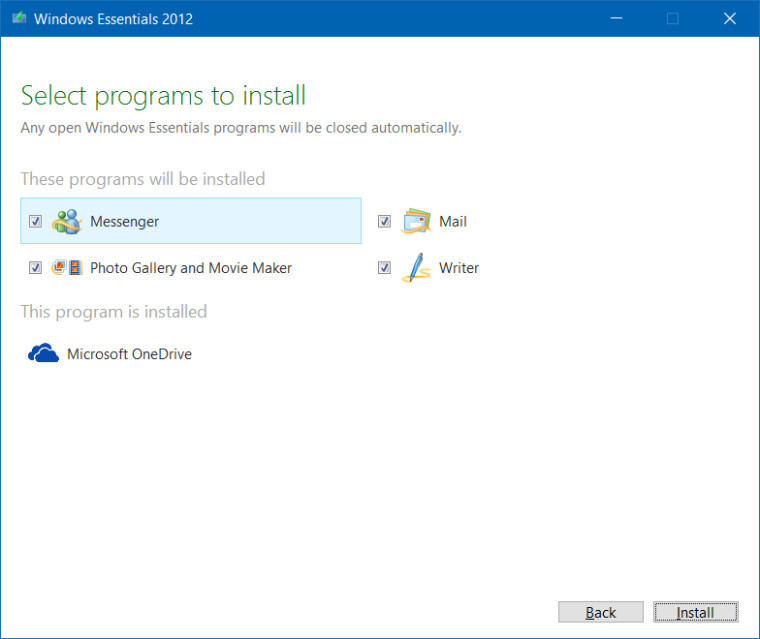Toggle the Photo Gallery and Movie Maker checkbox
The width and height of the screenshot is (760, 639).
[x=35, y=268]
